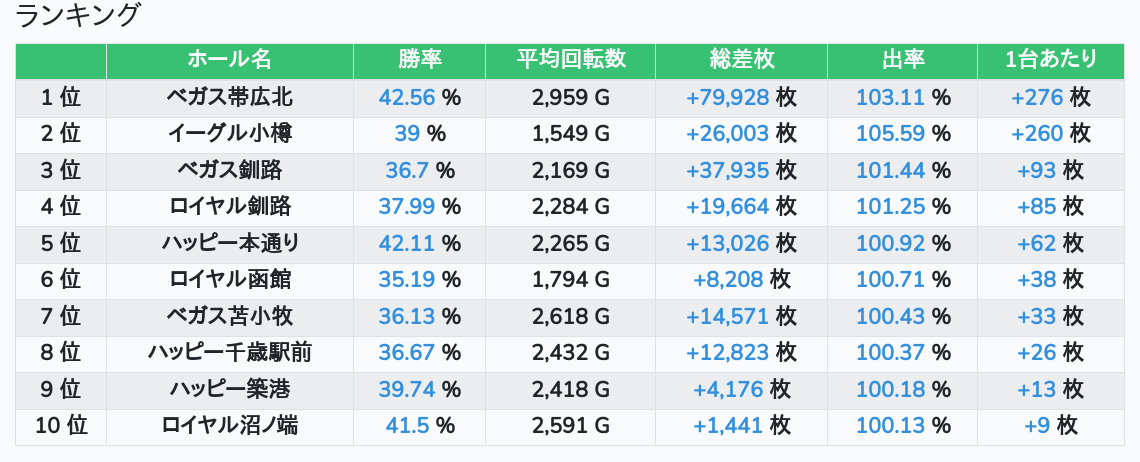The image size is (1140, 462).
Task: Click the ロイヤル函館 hall name
Action: click(x=230, y=280)
